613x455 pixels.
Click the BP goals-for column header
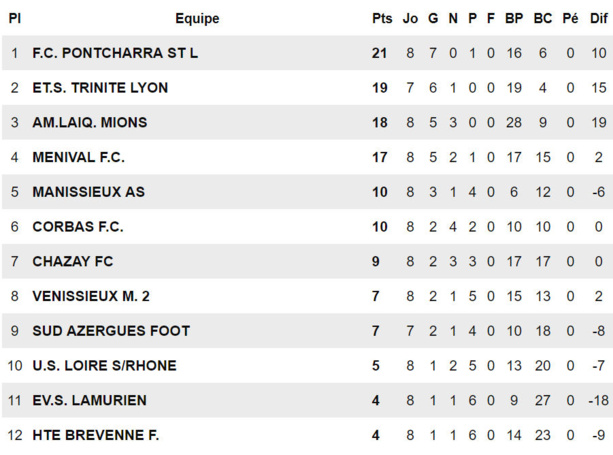pyautogui.click(x=514, y=18)
